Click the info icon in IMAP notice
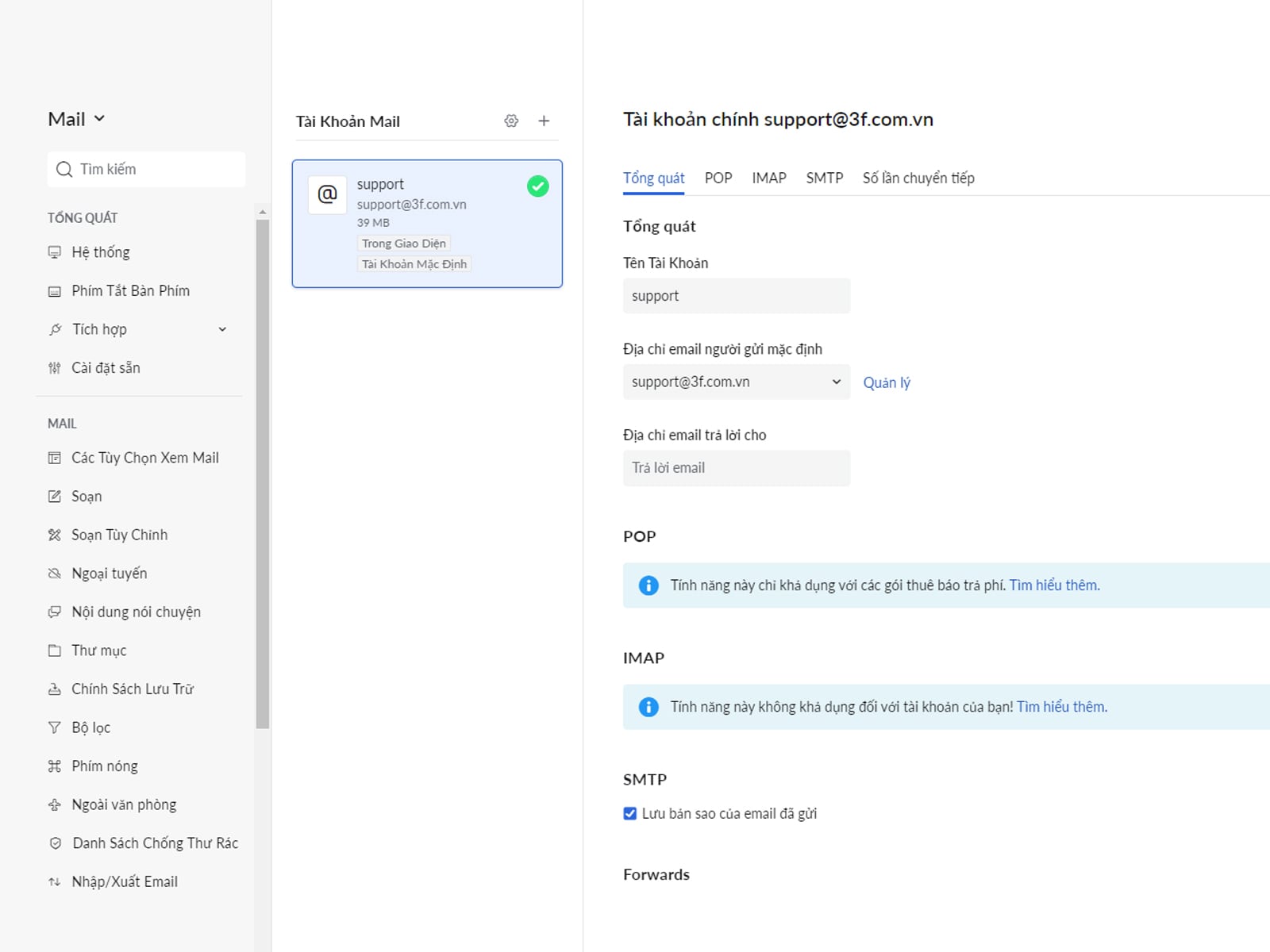1270x952 pixels. point(648,707)
